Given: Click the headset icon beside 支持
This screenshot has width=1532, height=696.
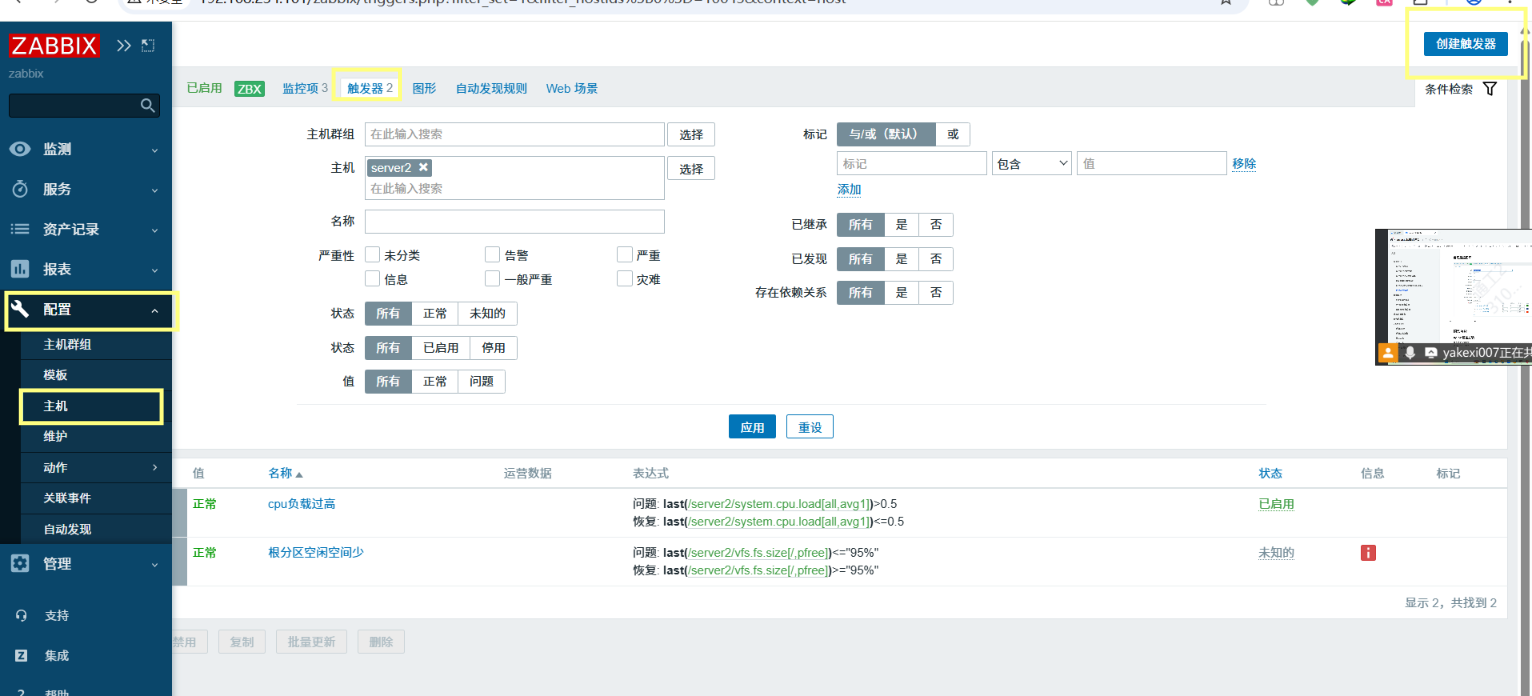Looking at the screenshot, I should click(x=21, y=616).
